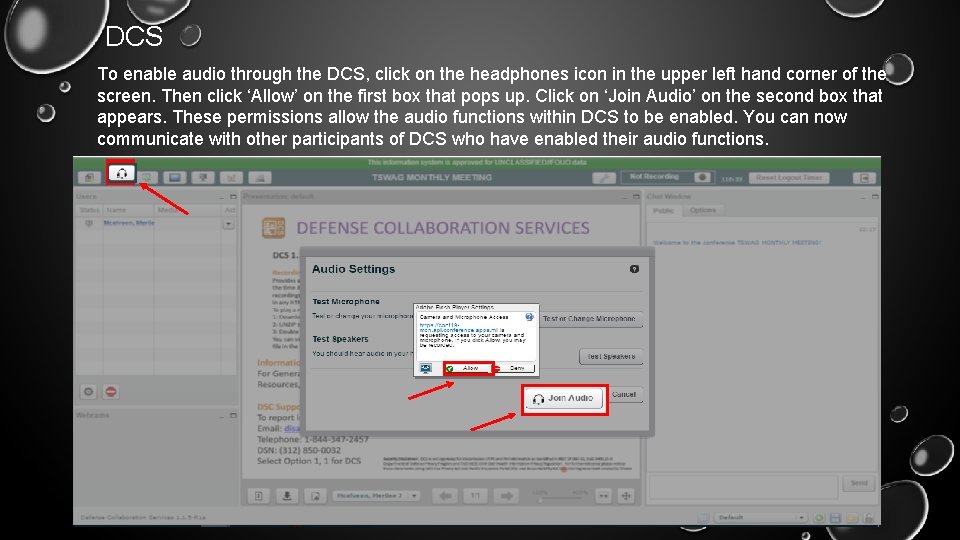960x540 pixels.
Task: Minimize the Webcams panel
Action: 222,416
